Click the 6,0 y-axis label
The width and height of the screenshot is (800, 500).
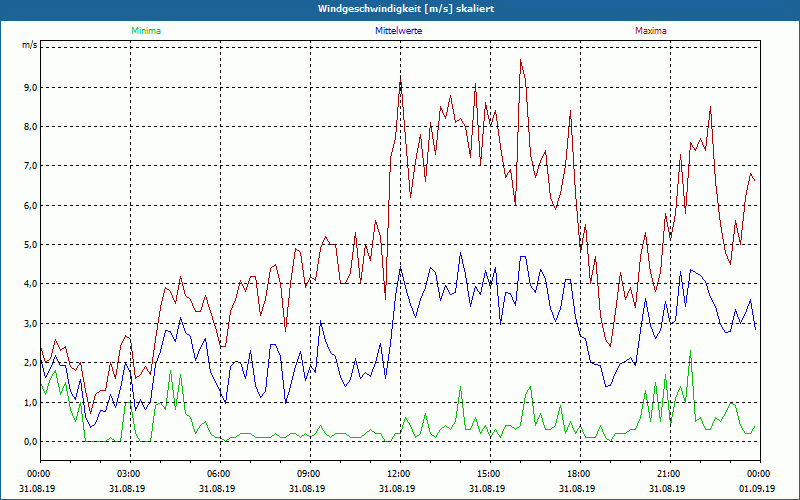pos(31,206)
